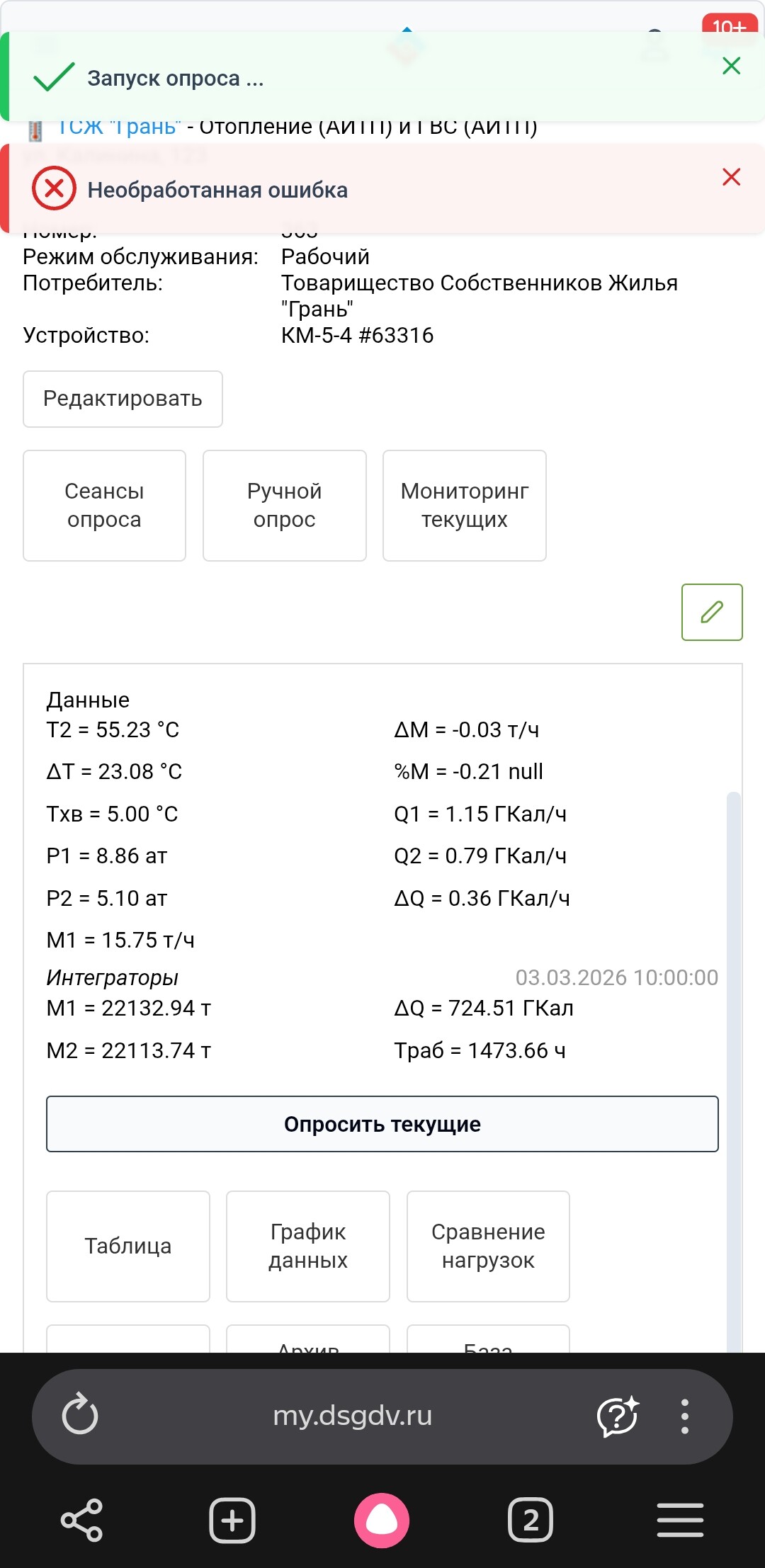
Task: Open 'Сравнение нагрузок' comparison
Action: tap(488, 1246)
